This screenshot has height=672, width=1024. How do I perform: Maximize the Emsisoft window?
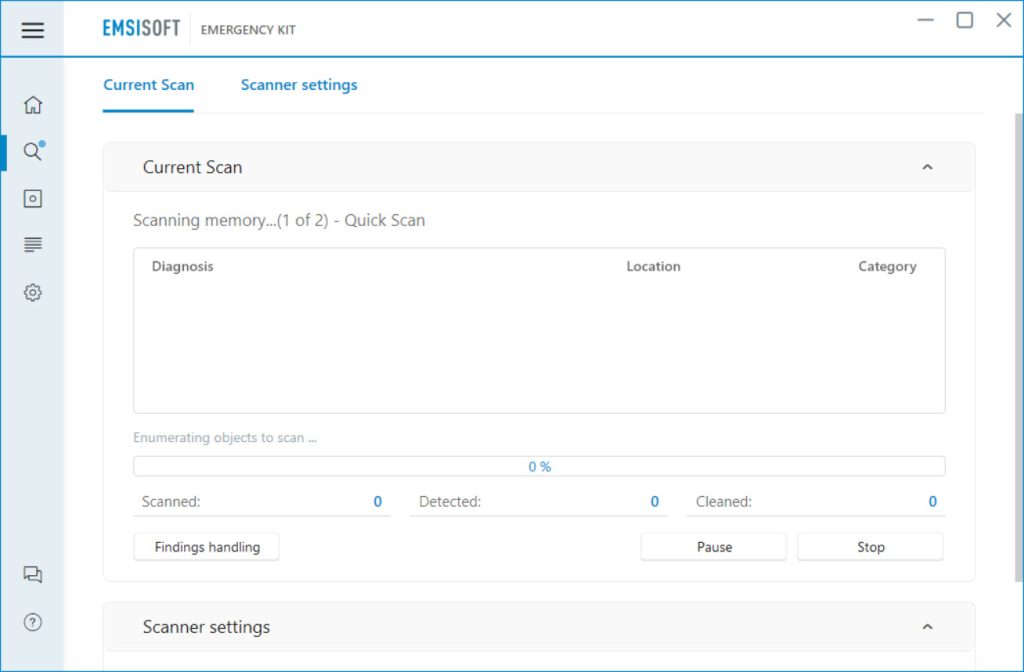[965, 20]
